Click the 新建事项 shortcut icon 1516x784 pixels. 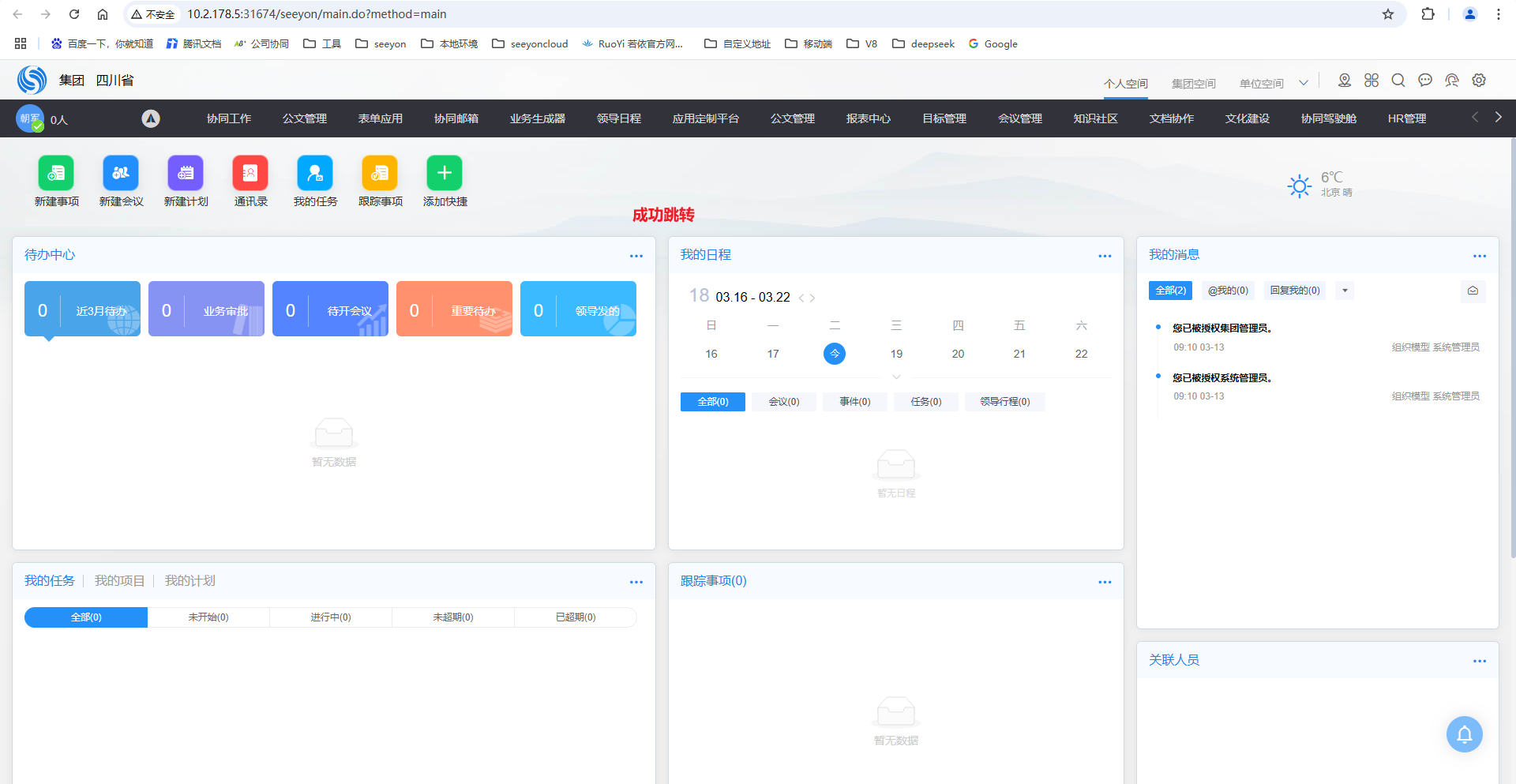coord(56,173)
